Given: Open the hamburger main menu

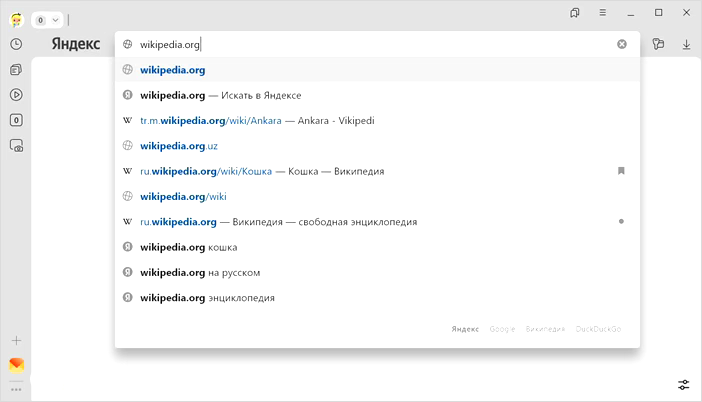Looking at the screenshot, I should click(x=602, y=13).
